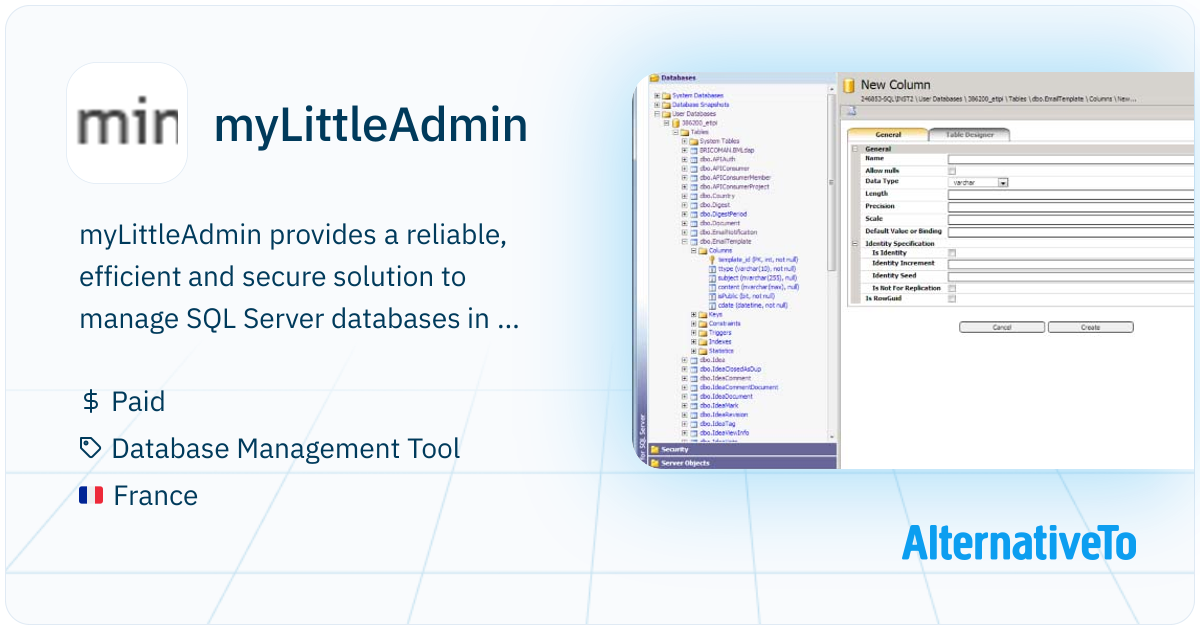Click in the Default Value or Binding field
The image size is (1200, 630).
[1071, 231]
